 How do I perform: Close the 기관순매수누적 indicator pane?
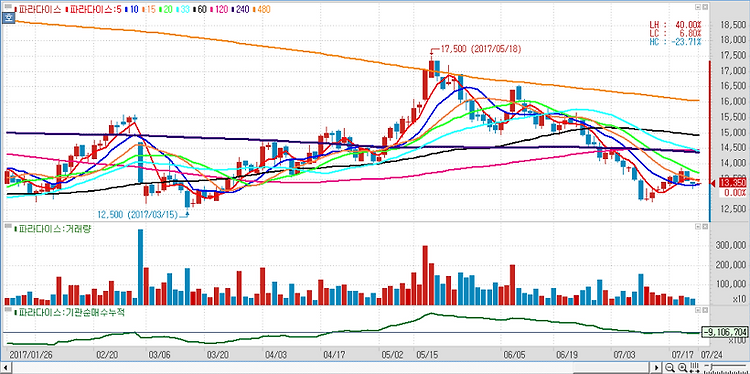click(x=705, y=310)
